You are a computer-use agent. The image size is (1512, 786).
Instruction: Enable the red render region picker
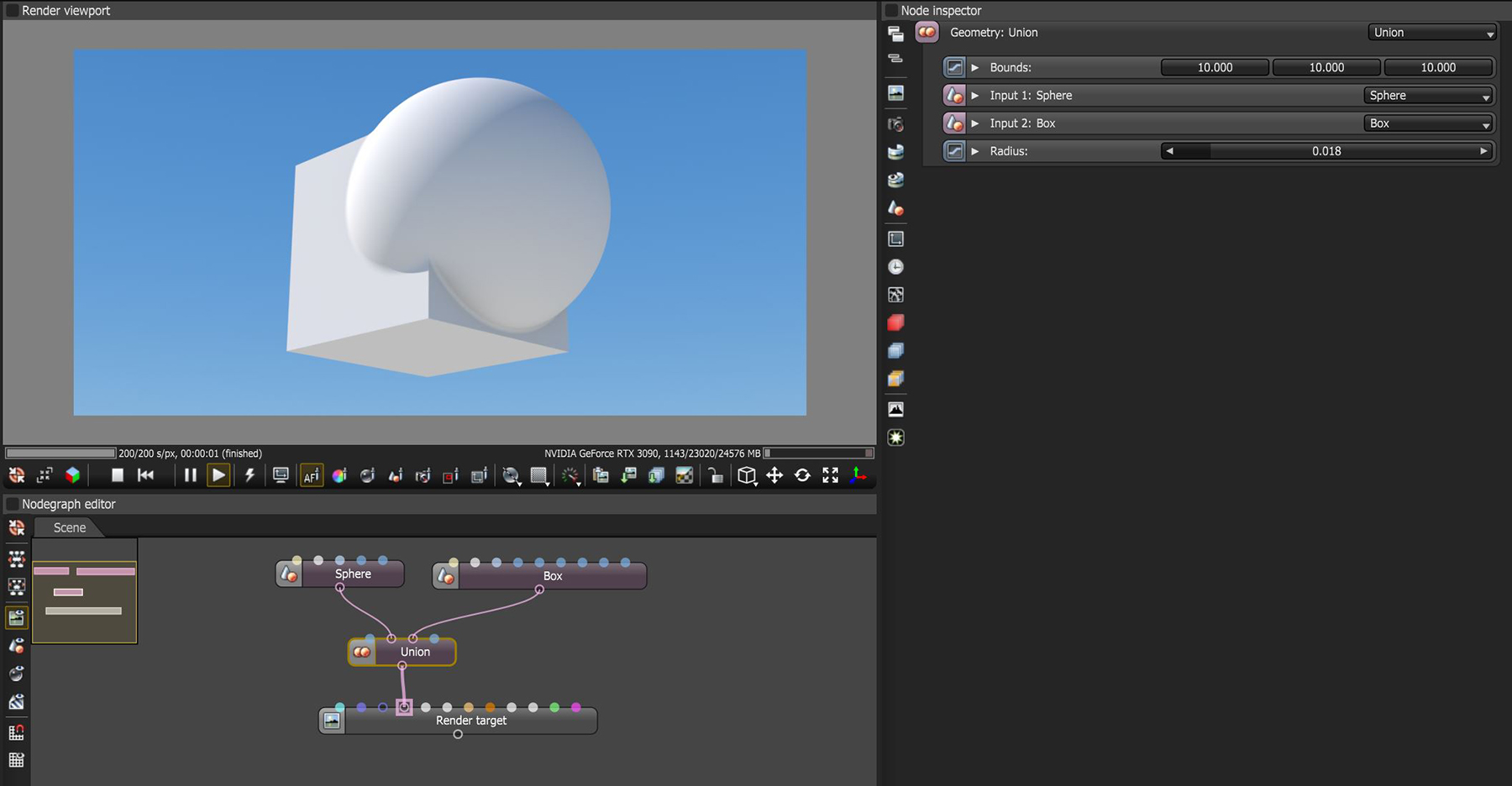pyautogui.click(x=450, y=475)
